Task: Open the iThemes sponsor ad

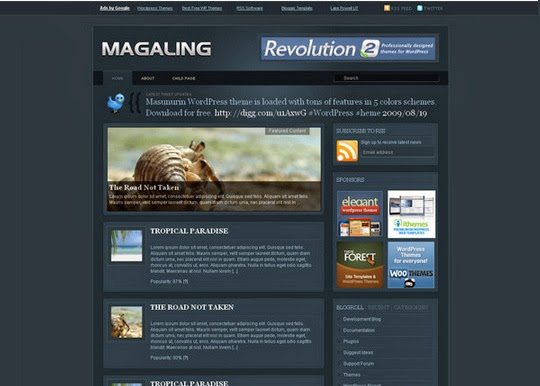Action: tap(412, 214)
